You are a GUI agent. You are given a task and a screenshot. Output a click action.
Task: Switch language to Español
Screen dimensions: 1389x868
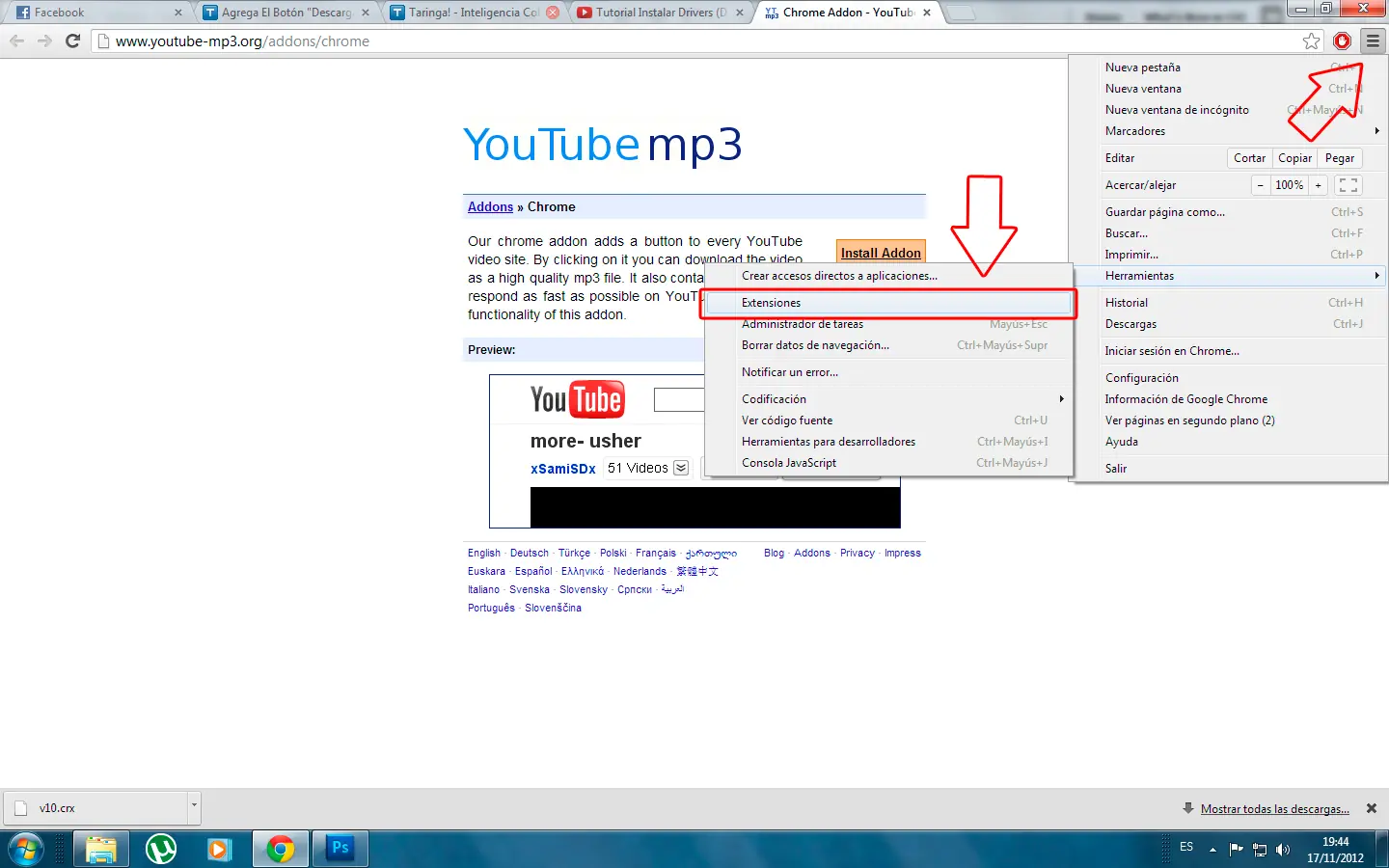coord(533,571)
